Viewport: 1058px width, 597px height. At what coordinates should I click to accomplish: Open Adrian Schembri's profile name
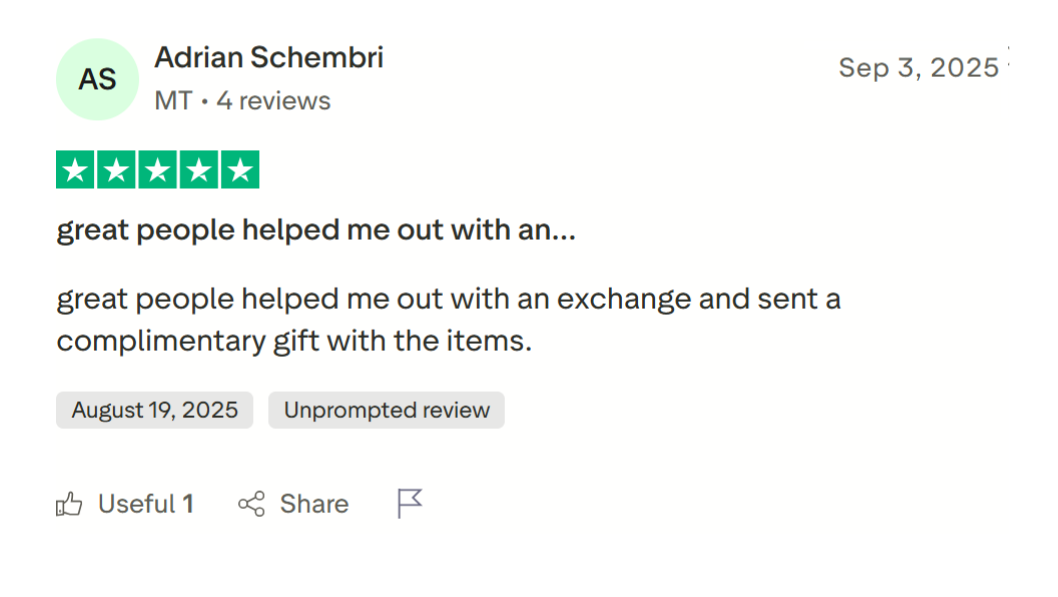click(268, 57)
